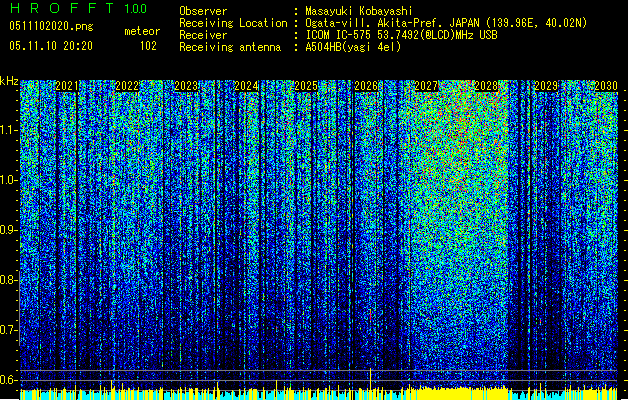Click the Receiving antenna field label
The height and width of the screenshot is (400, 629).
[x=230, y=47]
